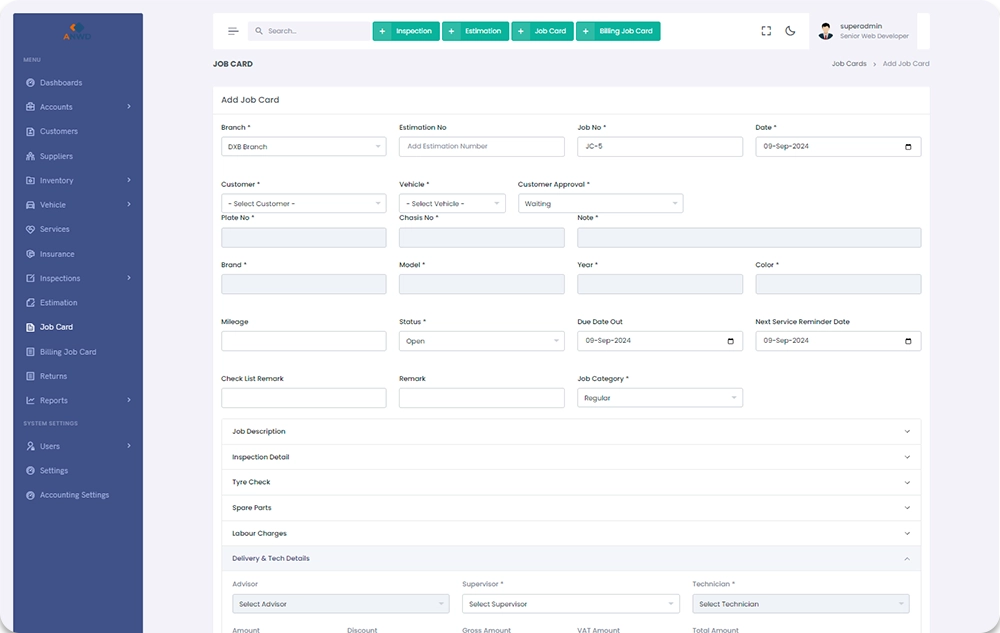Go to Billing Job Card sidebar item

click(x=67, y=352)
